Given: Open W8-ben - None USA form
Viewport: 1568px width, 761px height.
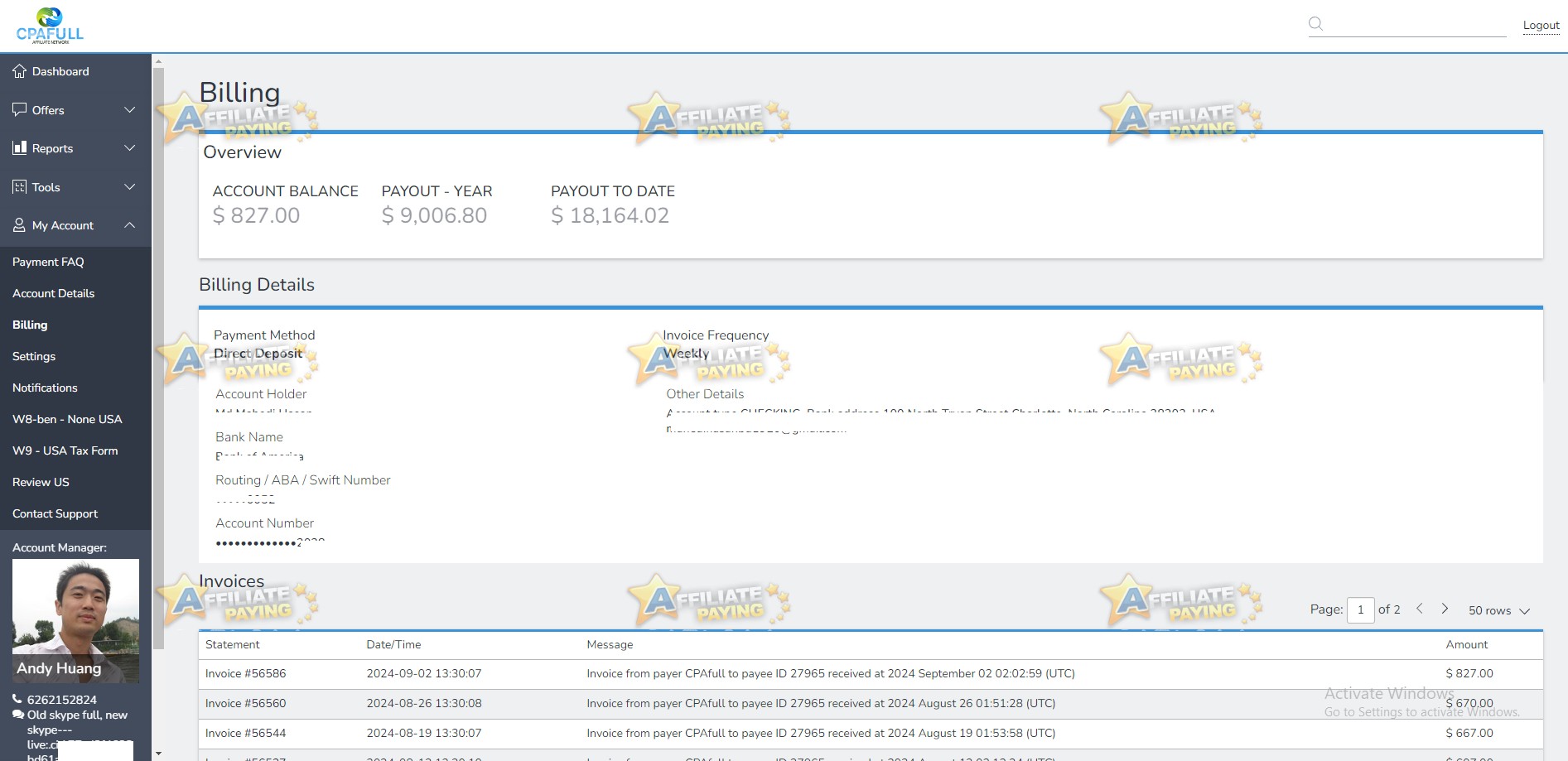Looking at the screenshot, I should click(x=67, y=419).
